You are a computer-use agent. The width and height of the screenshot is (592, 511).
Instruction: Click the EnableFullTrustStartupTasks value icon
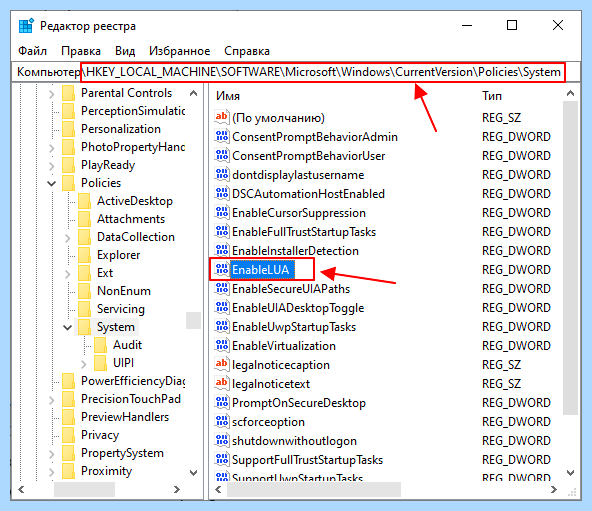[x=222, y=231]
